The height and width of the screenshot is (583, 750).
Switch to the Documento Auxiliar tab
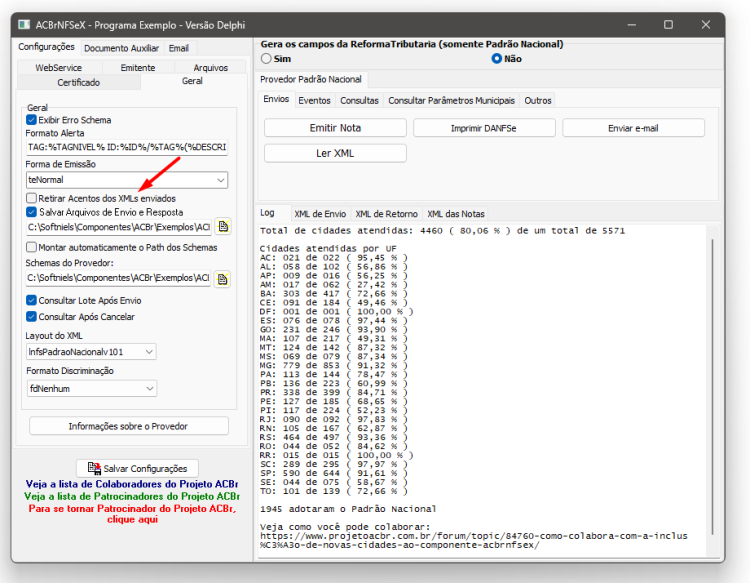(121, 48)
